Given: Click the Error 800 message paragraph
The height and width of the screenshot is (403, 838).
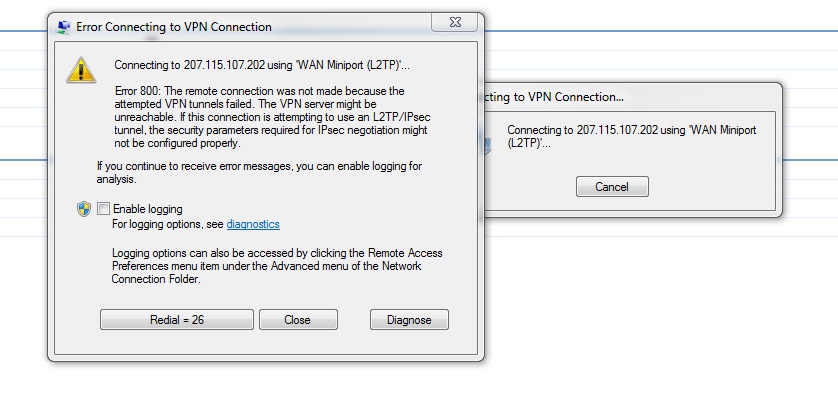Looking at the screenshot, I should [272, 117].
